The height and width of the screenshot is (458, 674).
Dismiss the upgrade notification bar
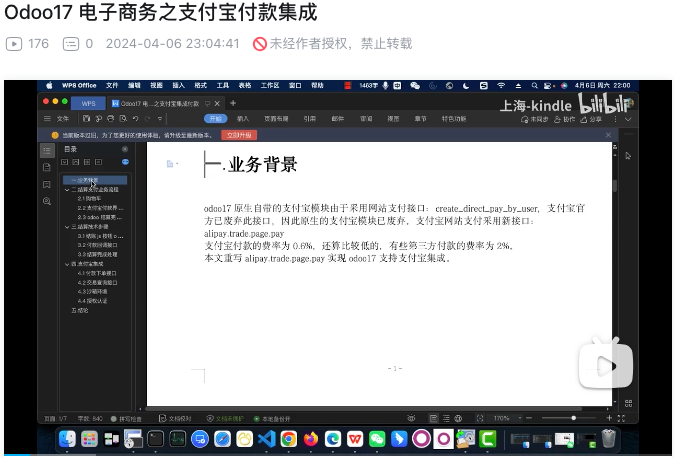point(608,135)
